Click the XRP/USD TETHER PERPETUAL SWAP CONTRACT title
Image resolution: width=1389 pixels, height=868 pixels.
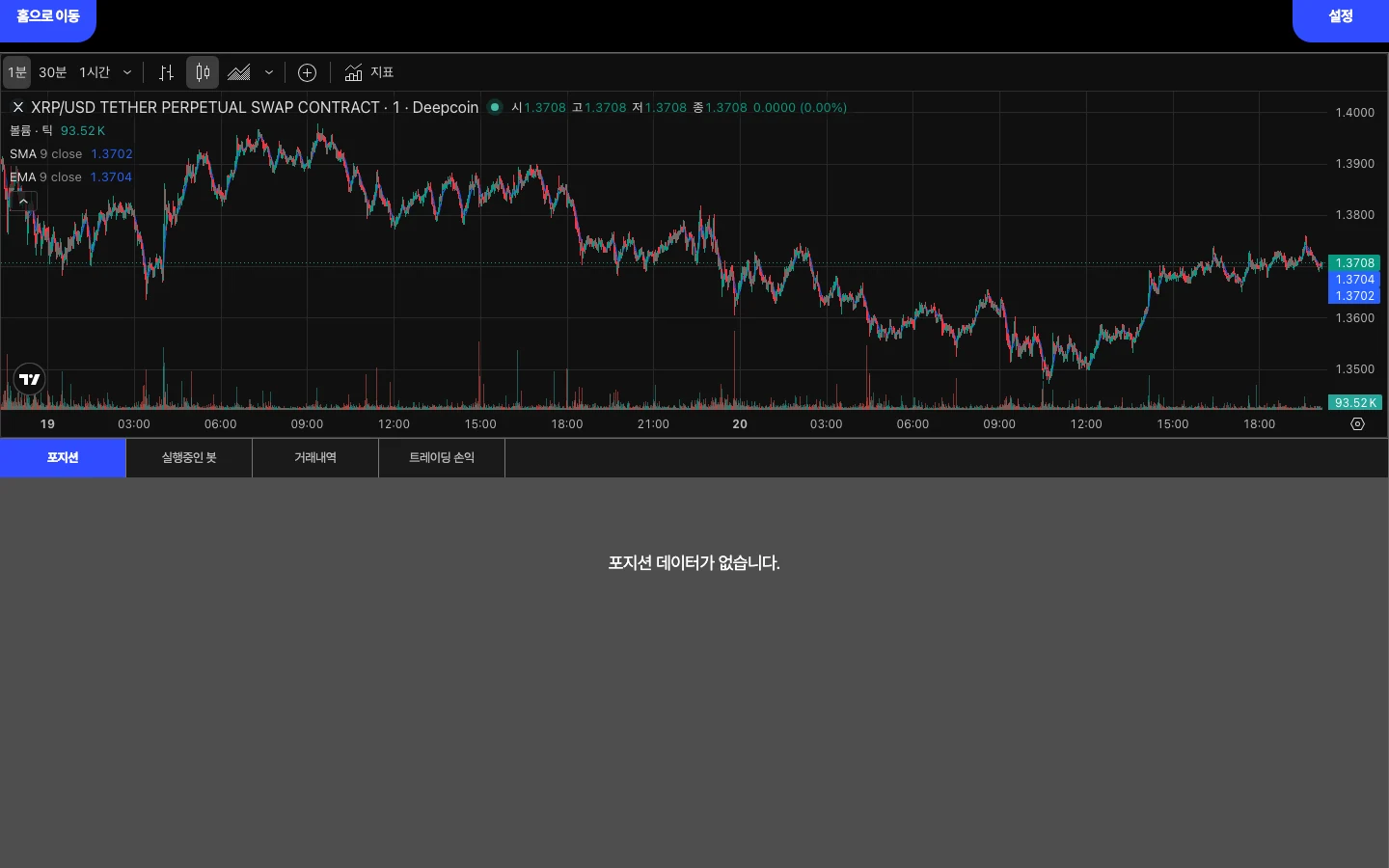click(x=205, y=107)
